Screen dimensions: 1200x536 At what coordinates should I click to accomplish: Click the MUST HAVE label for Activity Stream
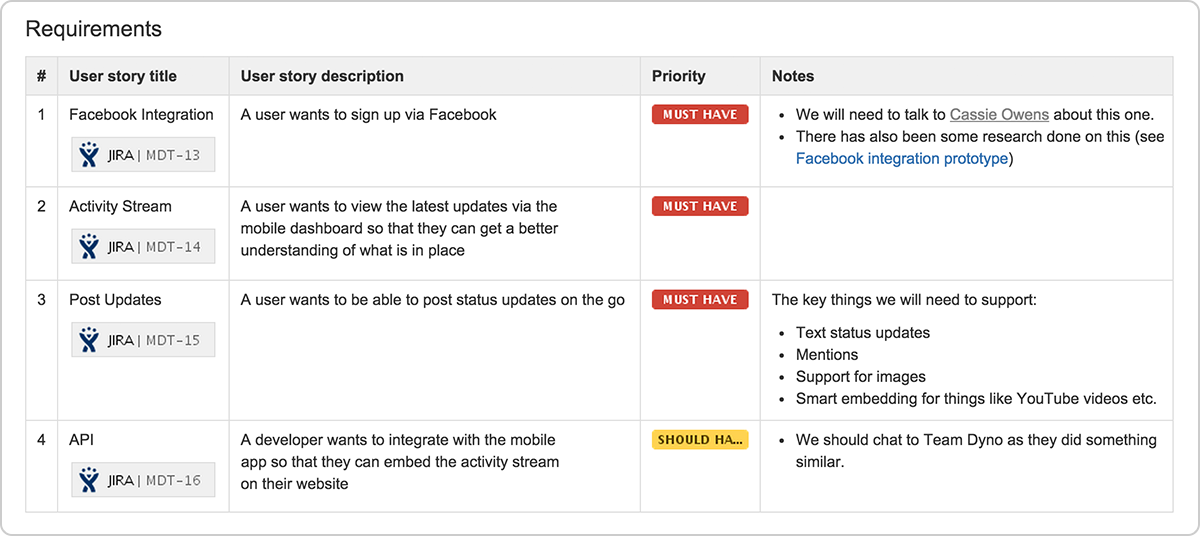pyautogui.click(x=700, y=207)
